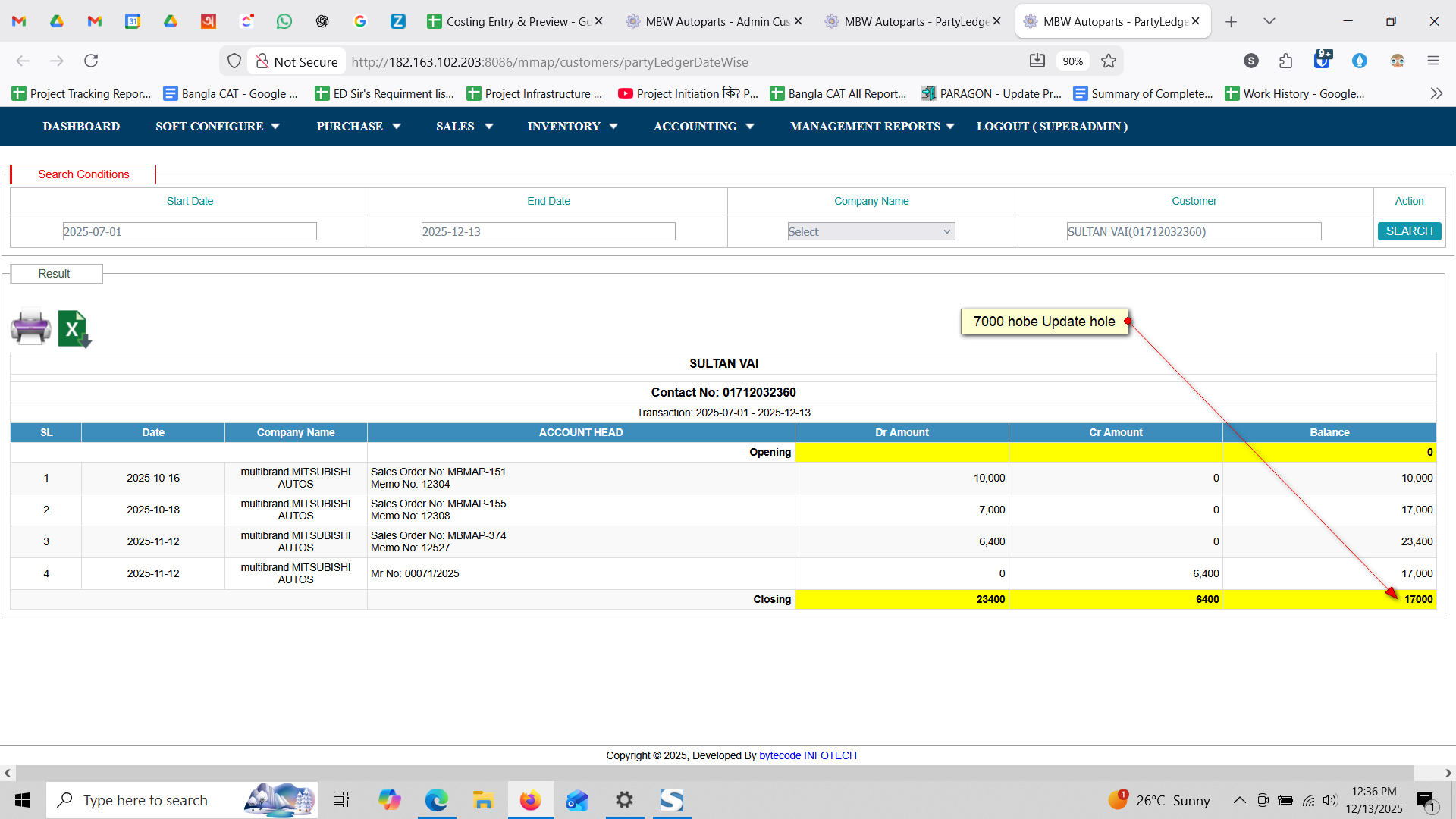
Task: Click the bookmark star icon in the address bar
Action: pos(1109,61)
